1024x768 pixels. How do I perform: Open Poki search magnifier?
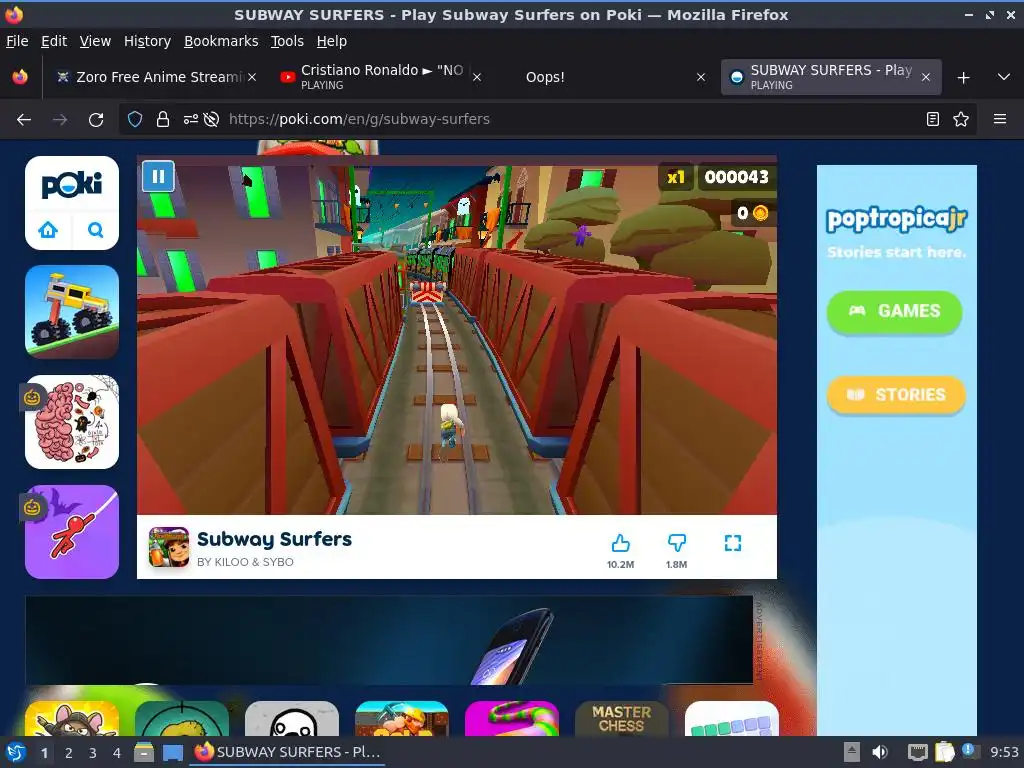point(95,230)
